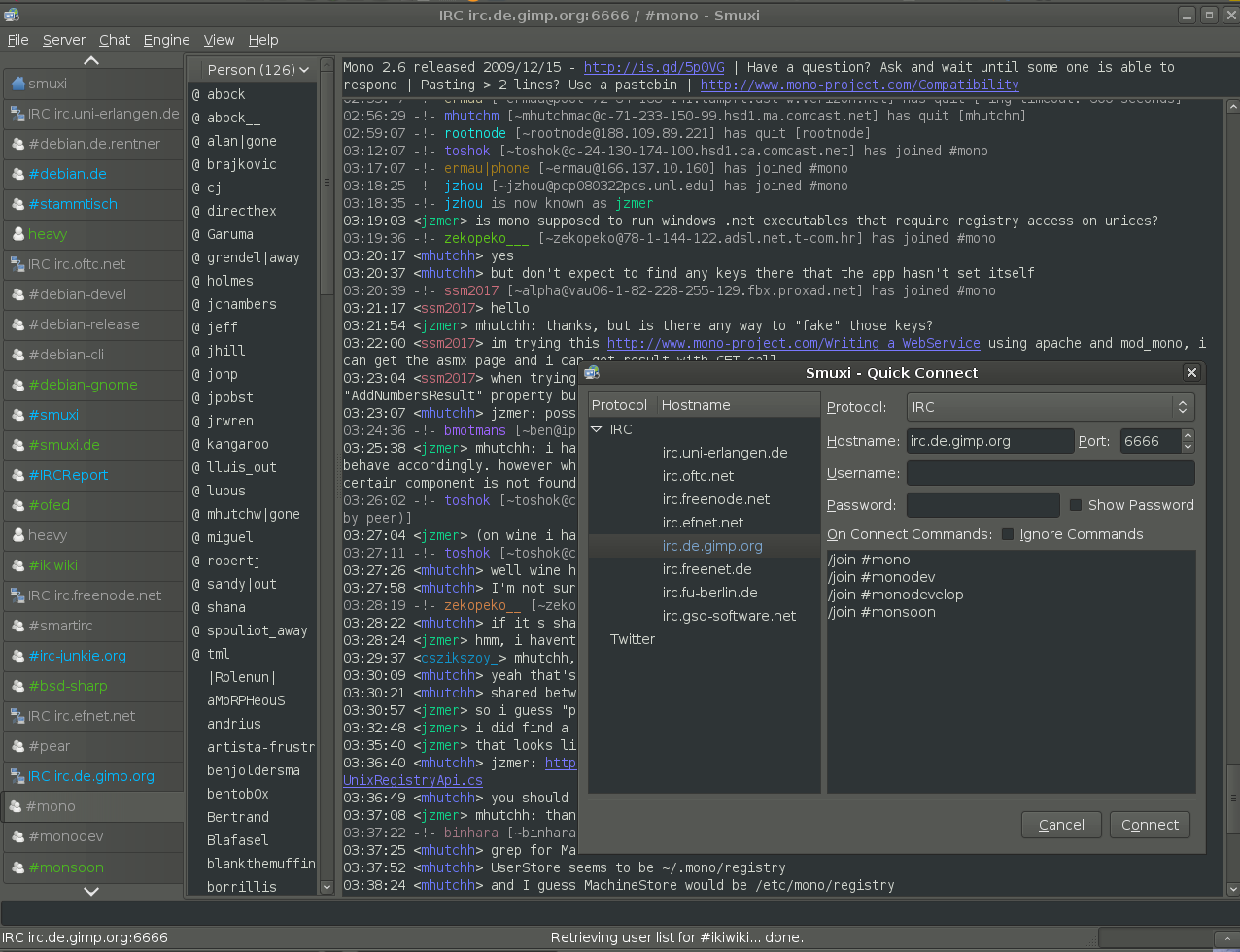Click the #pear channel icon

click(x=17, y=746)
